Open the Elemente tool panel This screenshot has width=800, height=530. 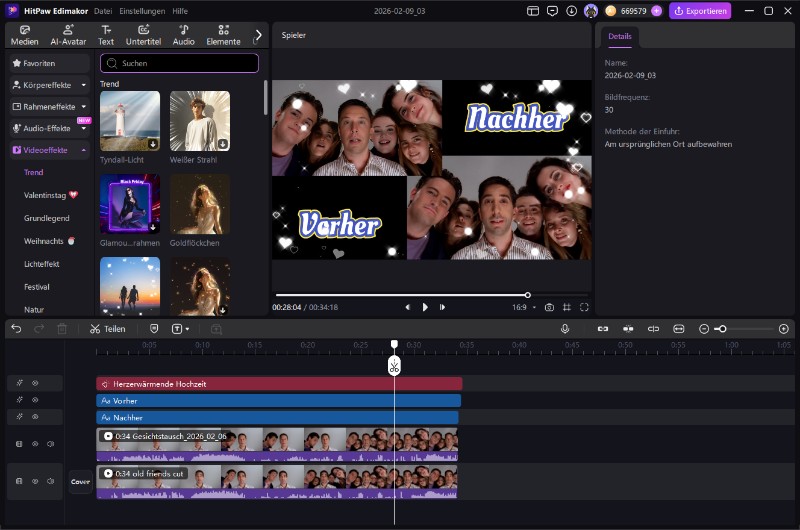pyautogui.click(x=223, y=35)
